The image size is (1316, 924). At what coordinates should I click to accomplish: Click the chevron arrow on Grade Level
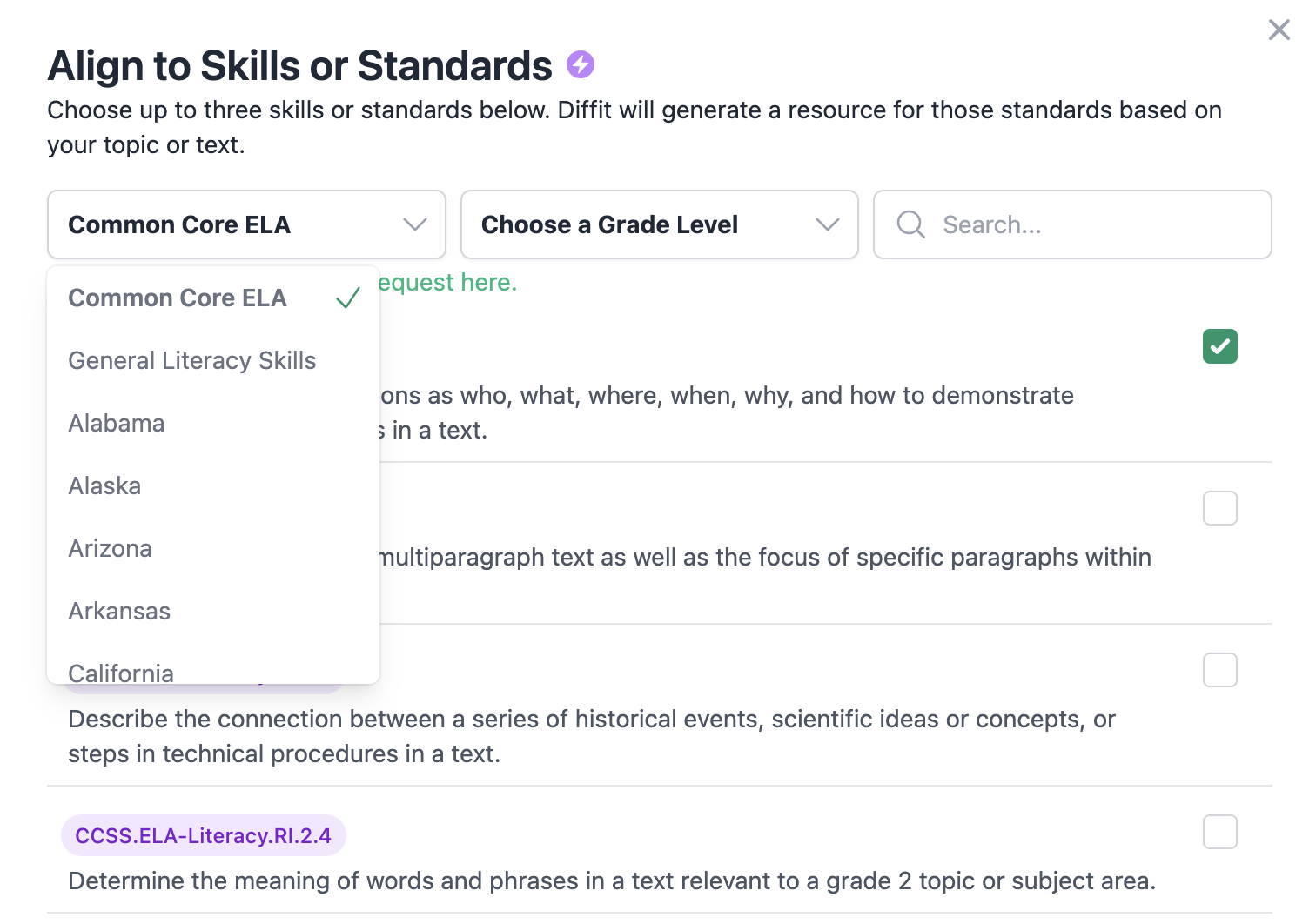(827, 224)
